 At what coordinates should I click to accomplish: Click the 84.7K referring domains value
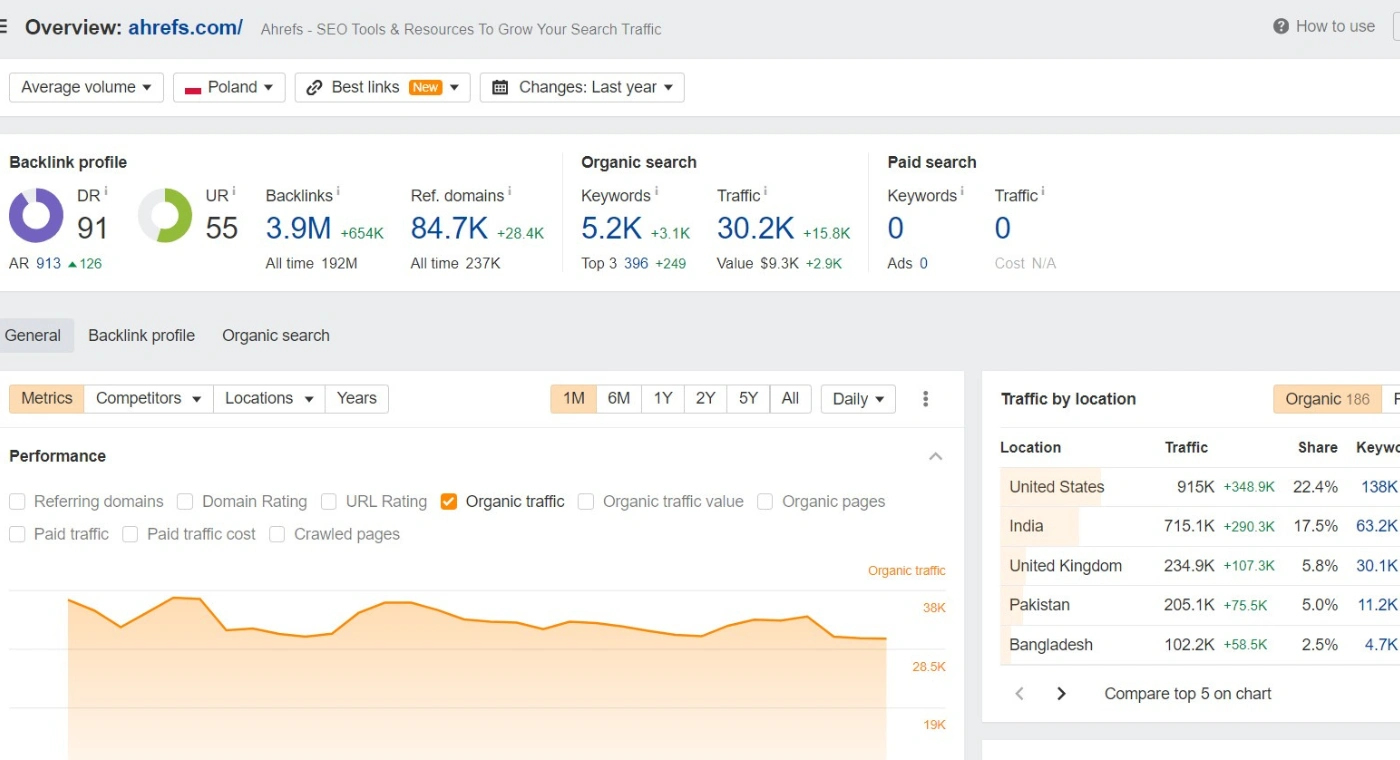click(449, 229)
